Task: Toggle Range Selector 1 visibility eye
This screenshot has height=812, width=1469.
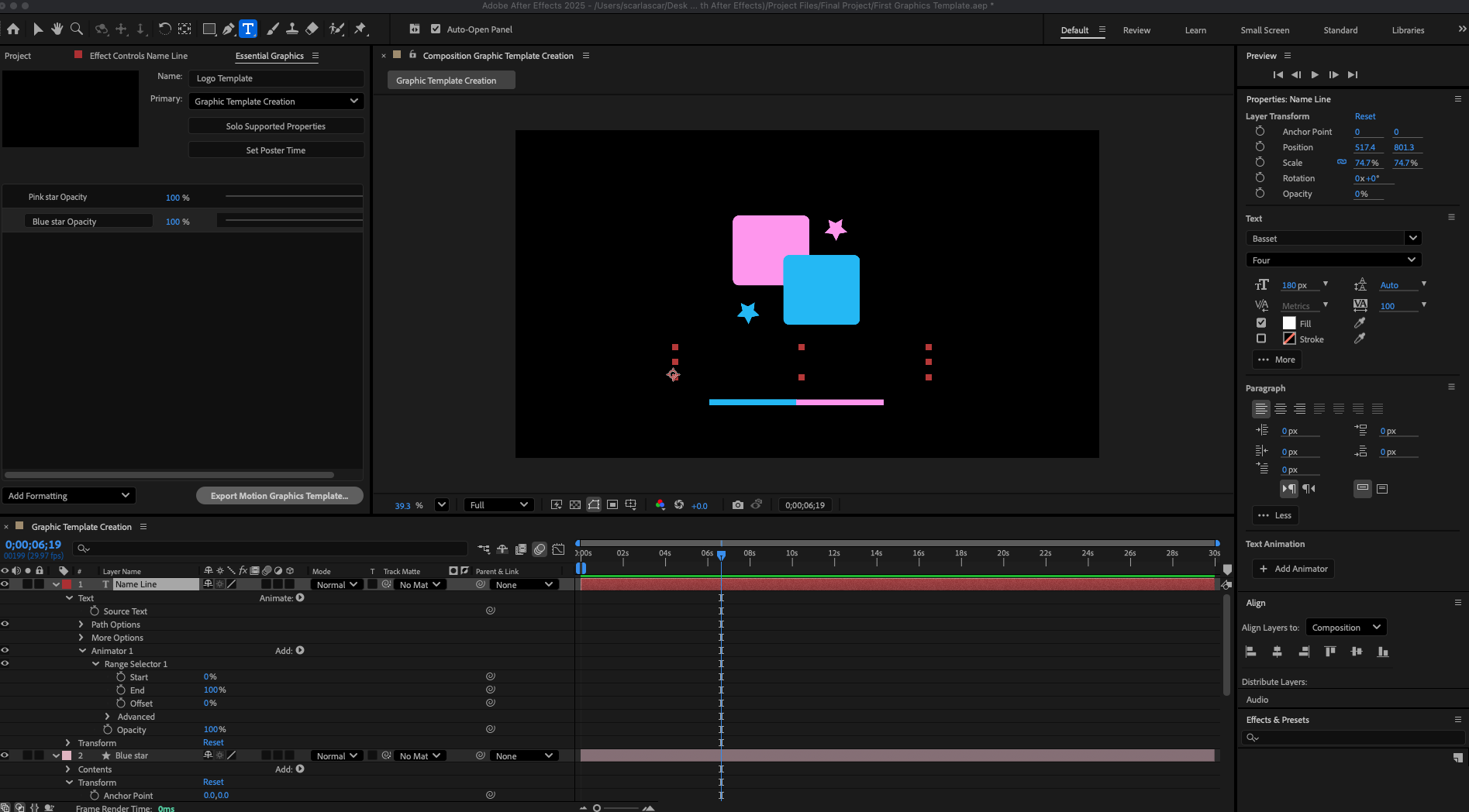Action: (5, 663)
